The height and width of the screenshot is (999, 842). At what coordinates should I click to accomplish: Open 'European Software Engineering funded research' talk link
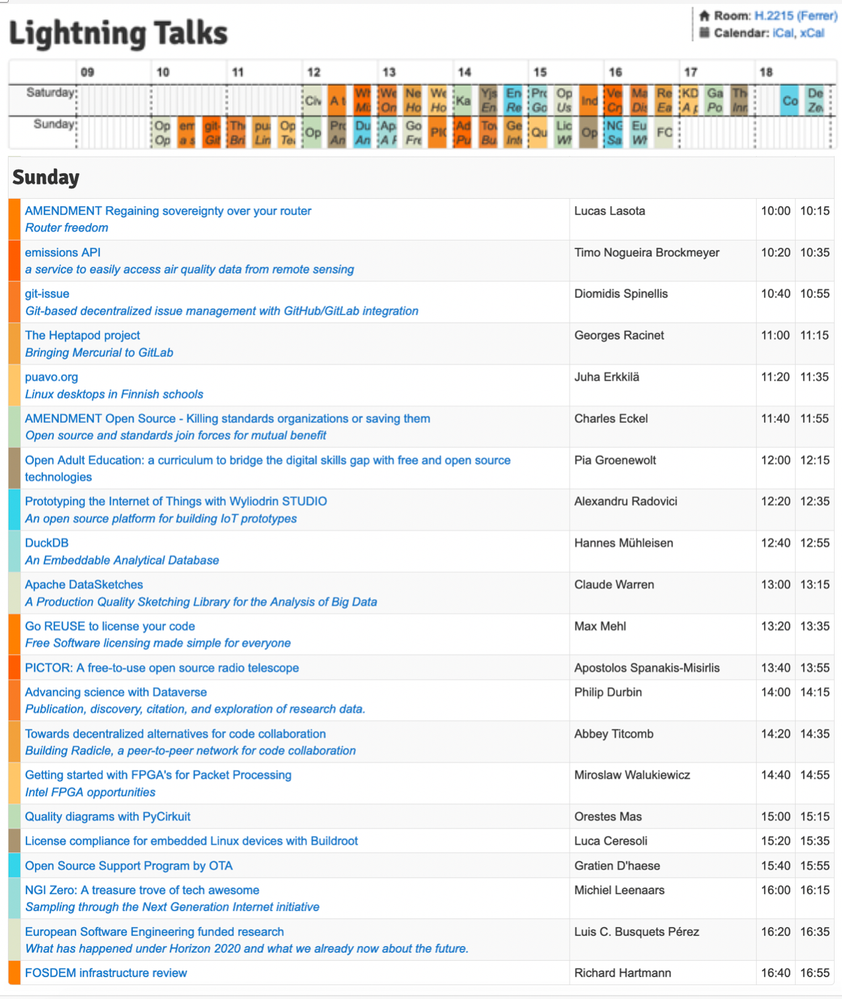[x=154, y=931]
